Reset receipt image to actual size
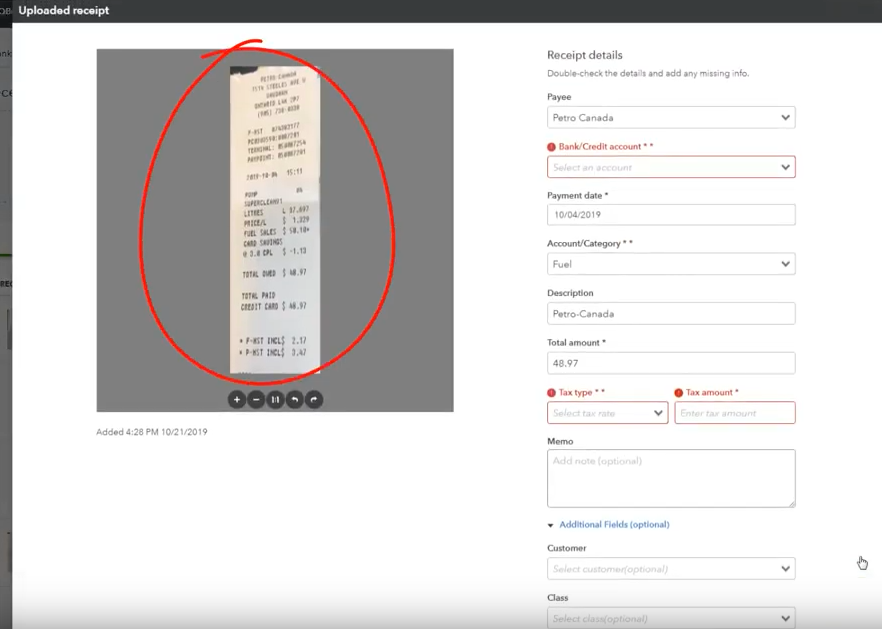The width and height of the screenshot is (882, 629). click(275, 399)
